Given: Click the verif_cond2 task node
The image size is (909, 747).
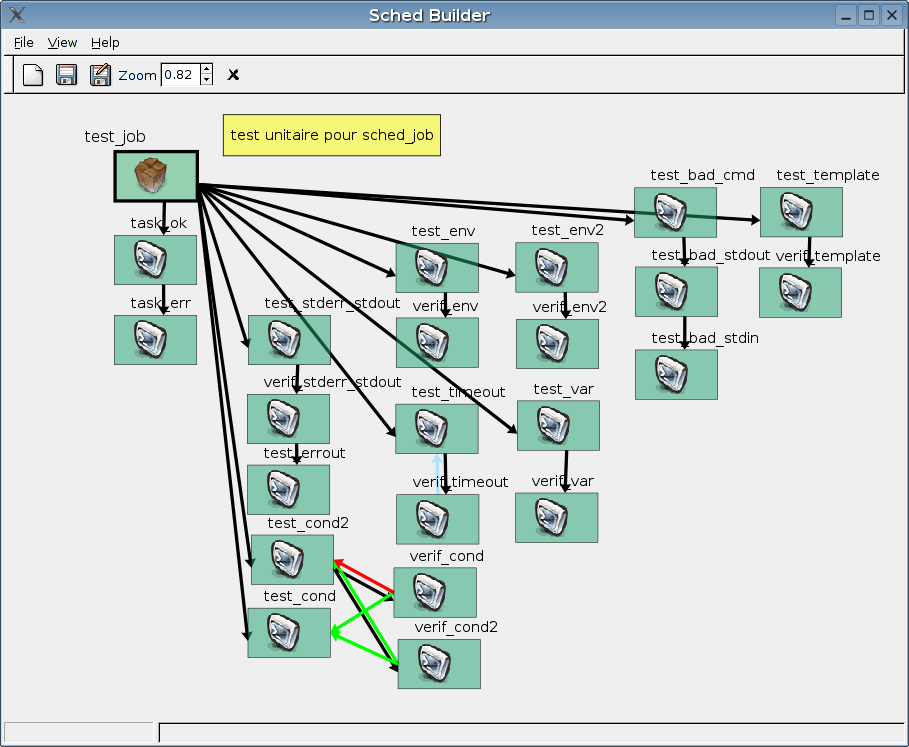Looking at the screenshot, I should coord(439,664).
